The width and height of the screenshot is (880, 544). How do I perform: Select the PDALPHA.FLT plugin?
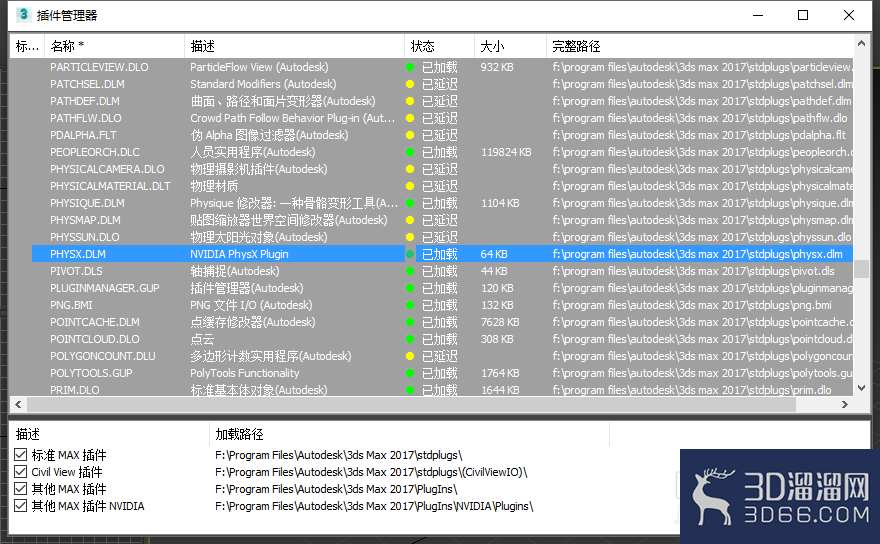tap(83, 135)
